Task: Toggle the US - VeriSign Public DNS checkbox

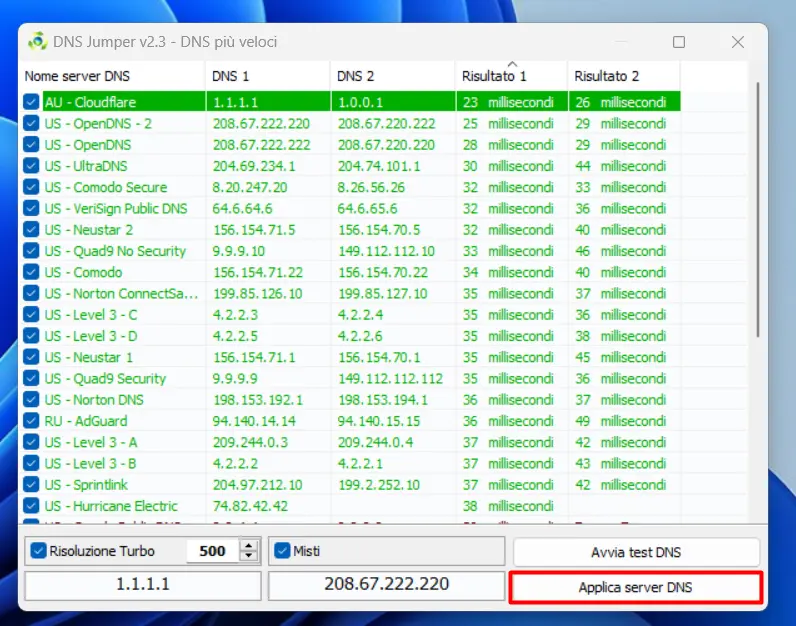Action: pyautogui.click(x=31, y=209)
